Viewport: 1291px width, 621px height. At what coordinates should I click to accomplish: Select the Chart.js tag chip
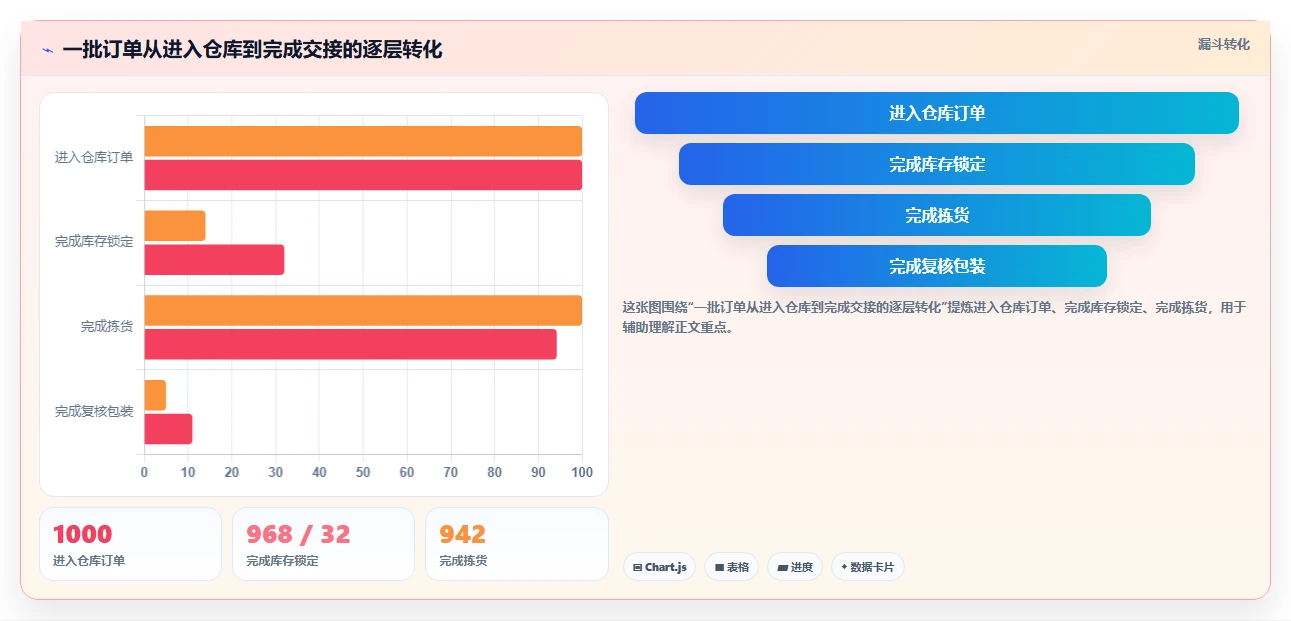pyautogui.click(x=659, y=567)
